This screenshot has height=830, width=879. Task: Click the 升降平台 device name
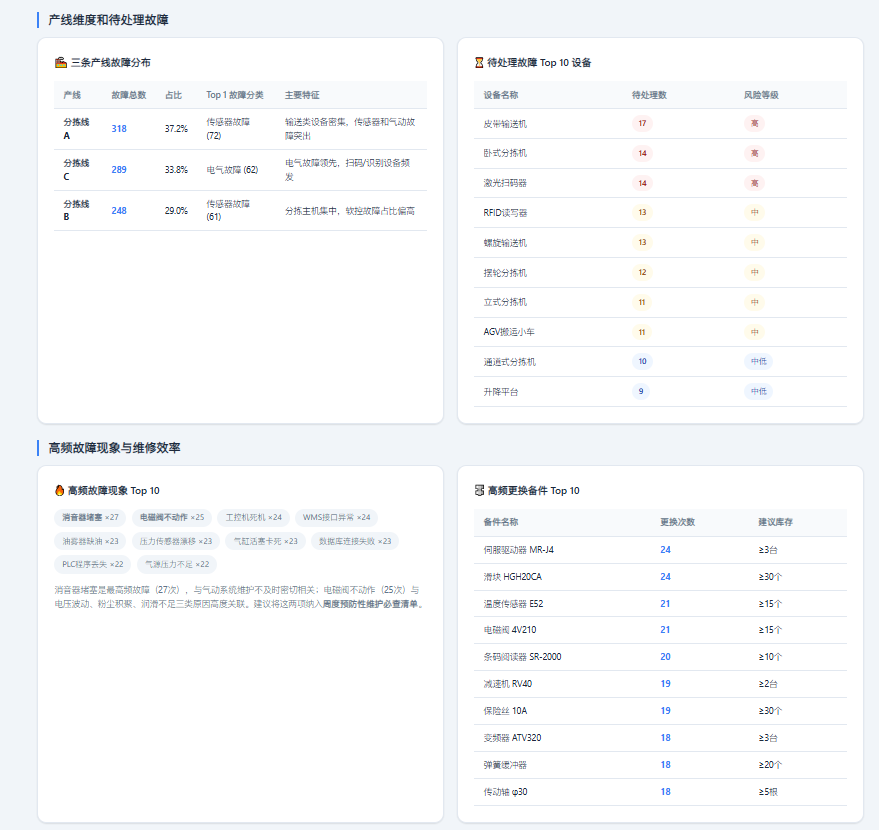[x=501, y=392]
